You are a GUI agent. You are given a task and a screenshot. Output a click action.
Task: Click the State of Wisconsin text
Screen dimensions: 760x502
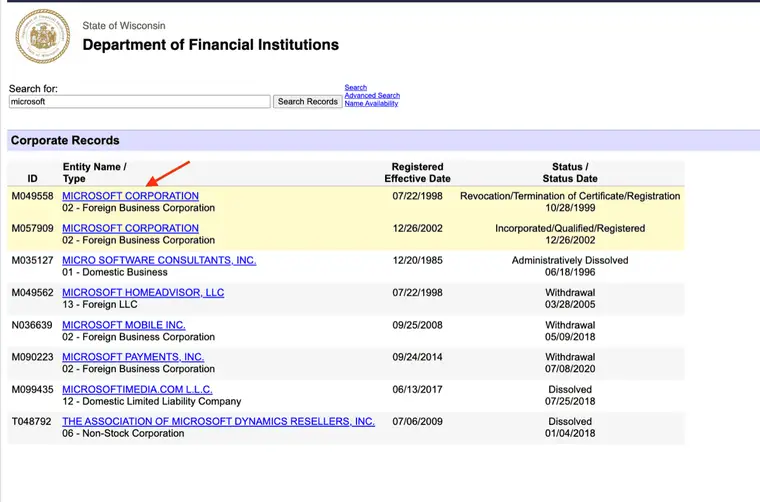tap(124, 26)
